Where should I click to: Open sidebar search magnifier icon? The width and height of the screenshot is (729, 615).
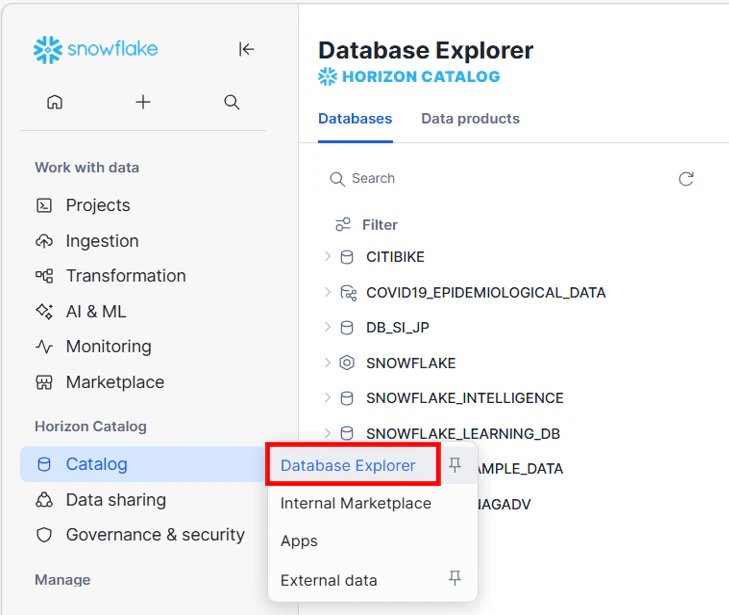232,102
